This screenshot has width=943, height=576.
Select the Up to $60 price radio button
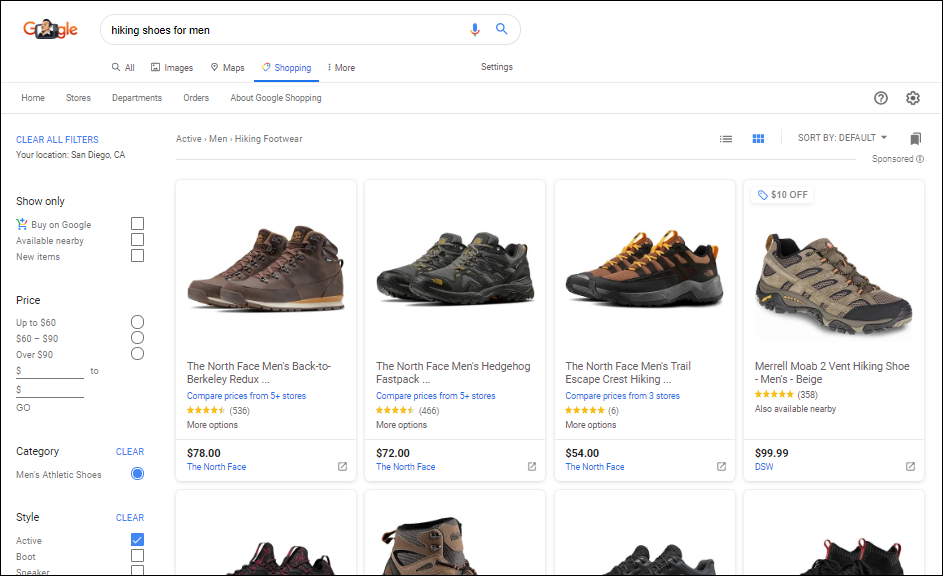click(x=136, y=321)
